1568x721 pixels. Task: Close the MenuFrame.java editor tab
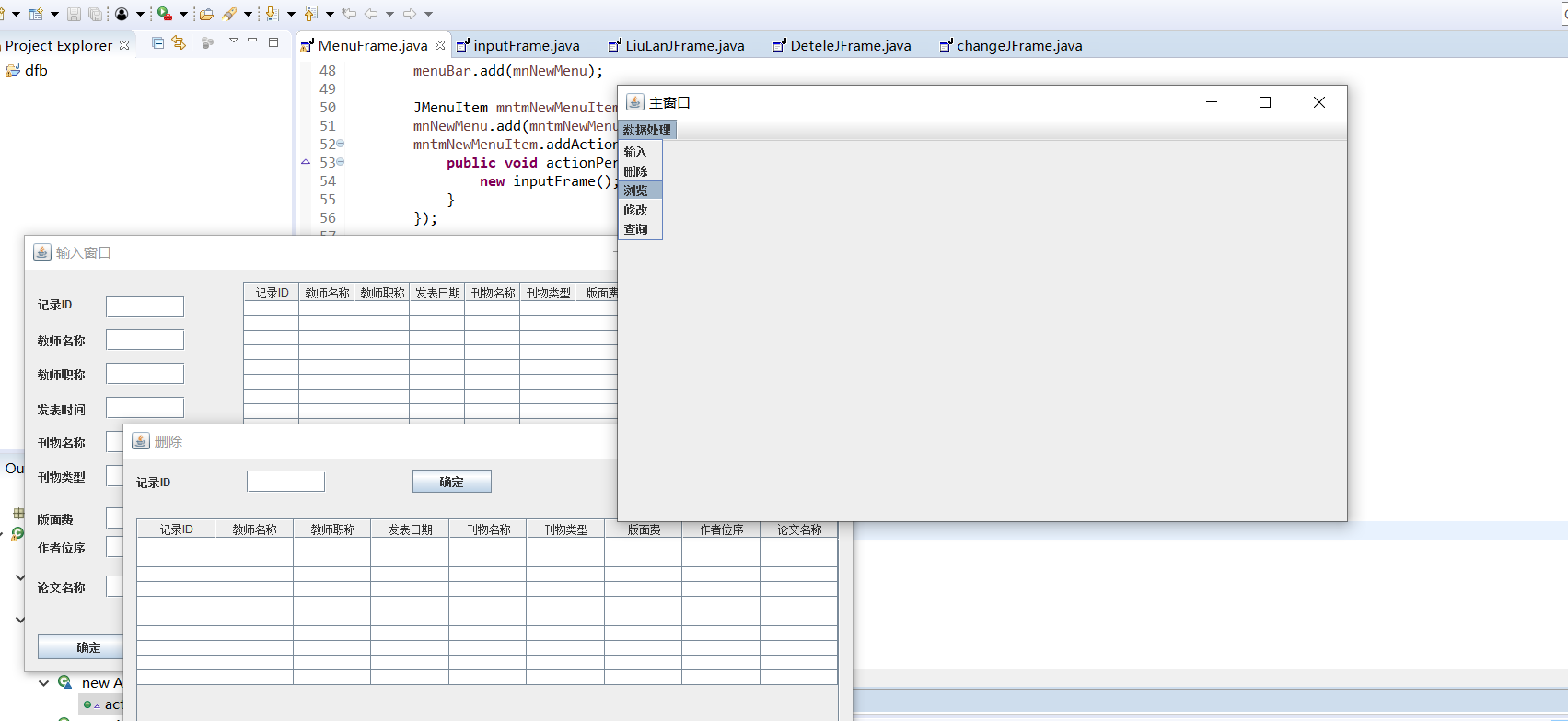[440, 45]
